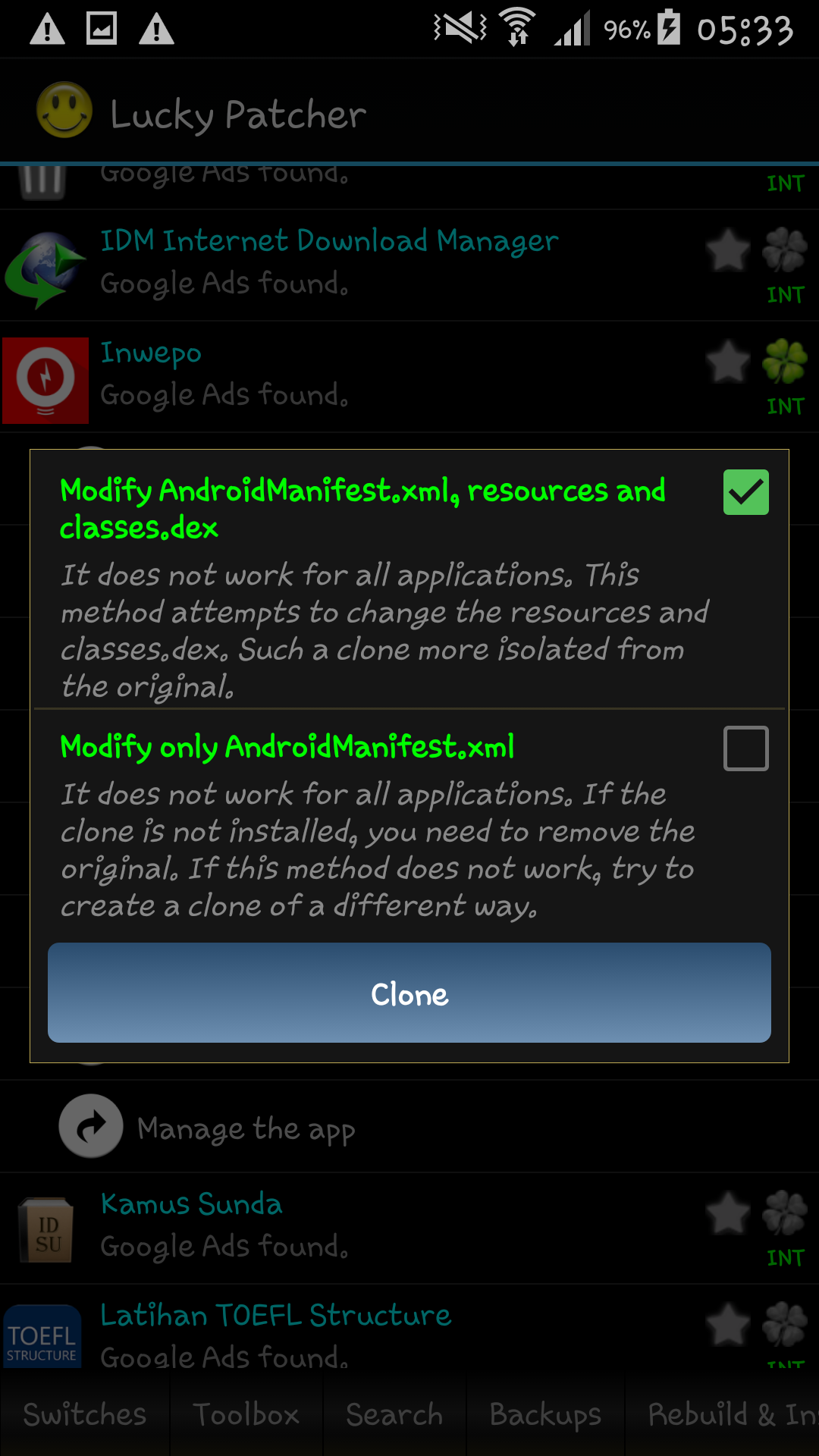Screen dimensions: 819x1456
Task: Open the Backups tab
Action: click(x=545, y=1415)
